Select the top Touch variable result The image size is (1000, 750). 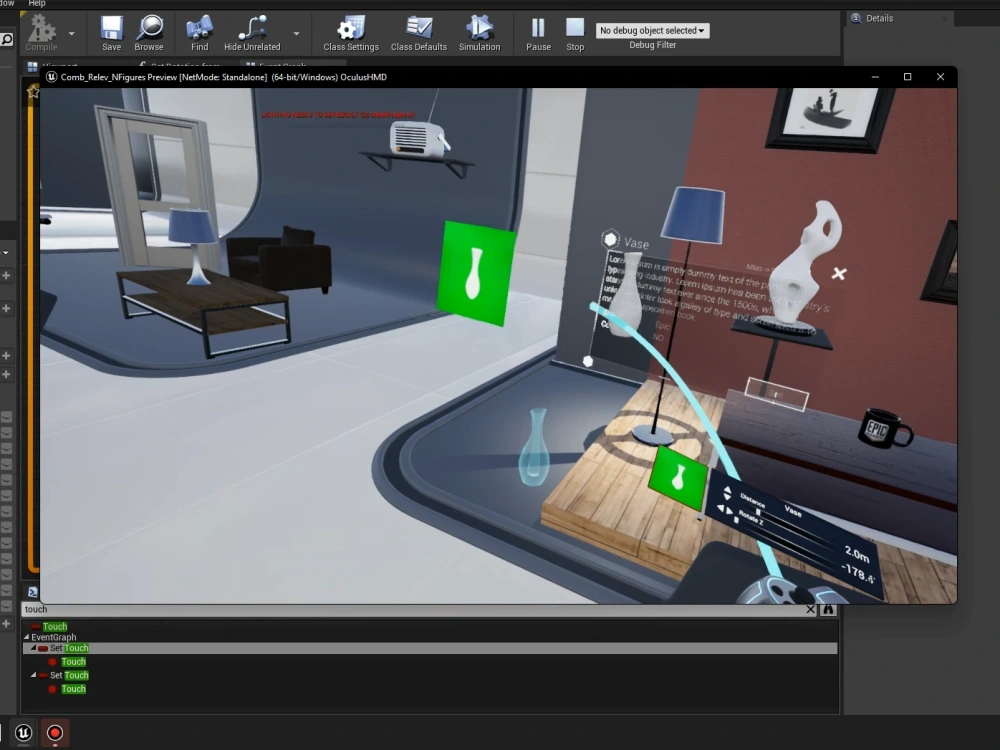(55, 626)
